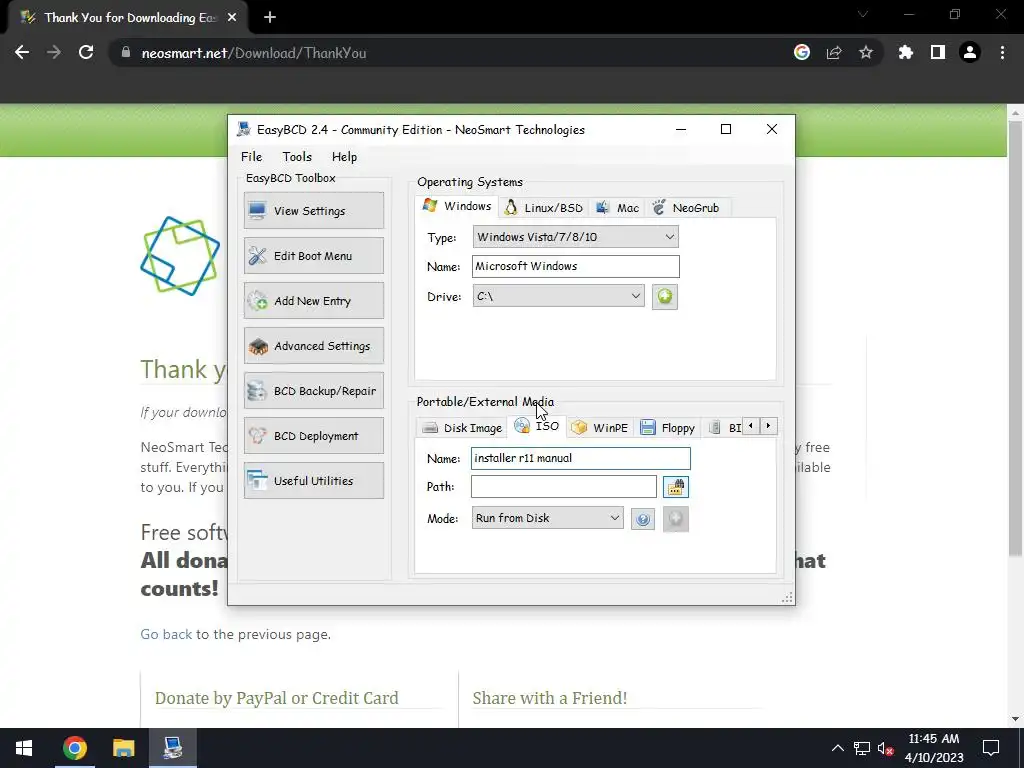
Task: Click the browser forward arrow
Action: click(54, 52)
